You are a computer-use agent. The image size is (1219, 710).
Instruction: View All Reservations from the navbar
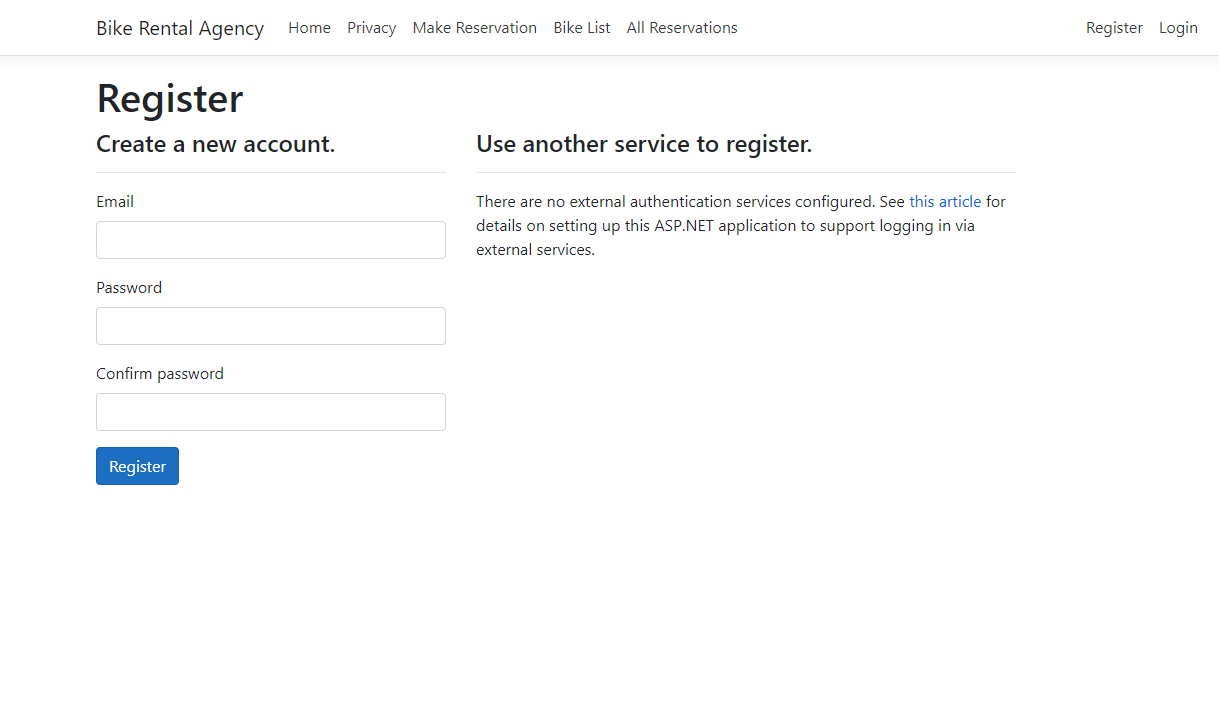click(681, 28)
